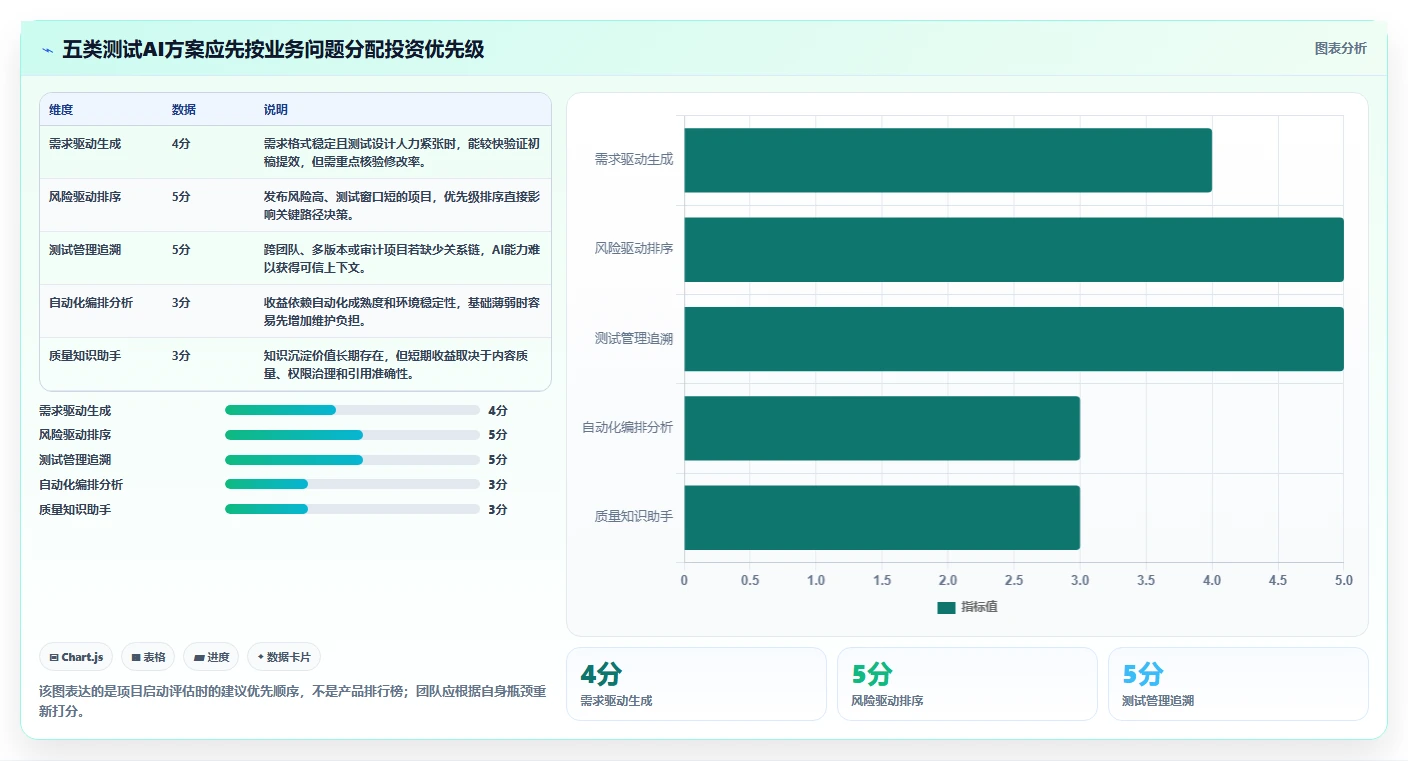This screenshot has height=761, width=1408.
Task: Click the 质量知识助手 y-axis label
Action: [634, 517]
